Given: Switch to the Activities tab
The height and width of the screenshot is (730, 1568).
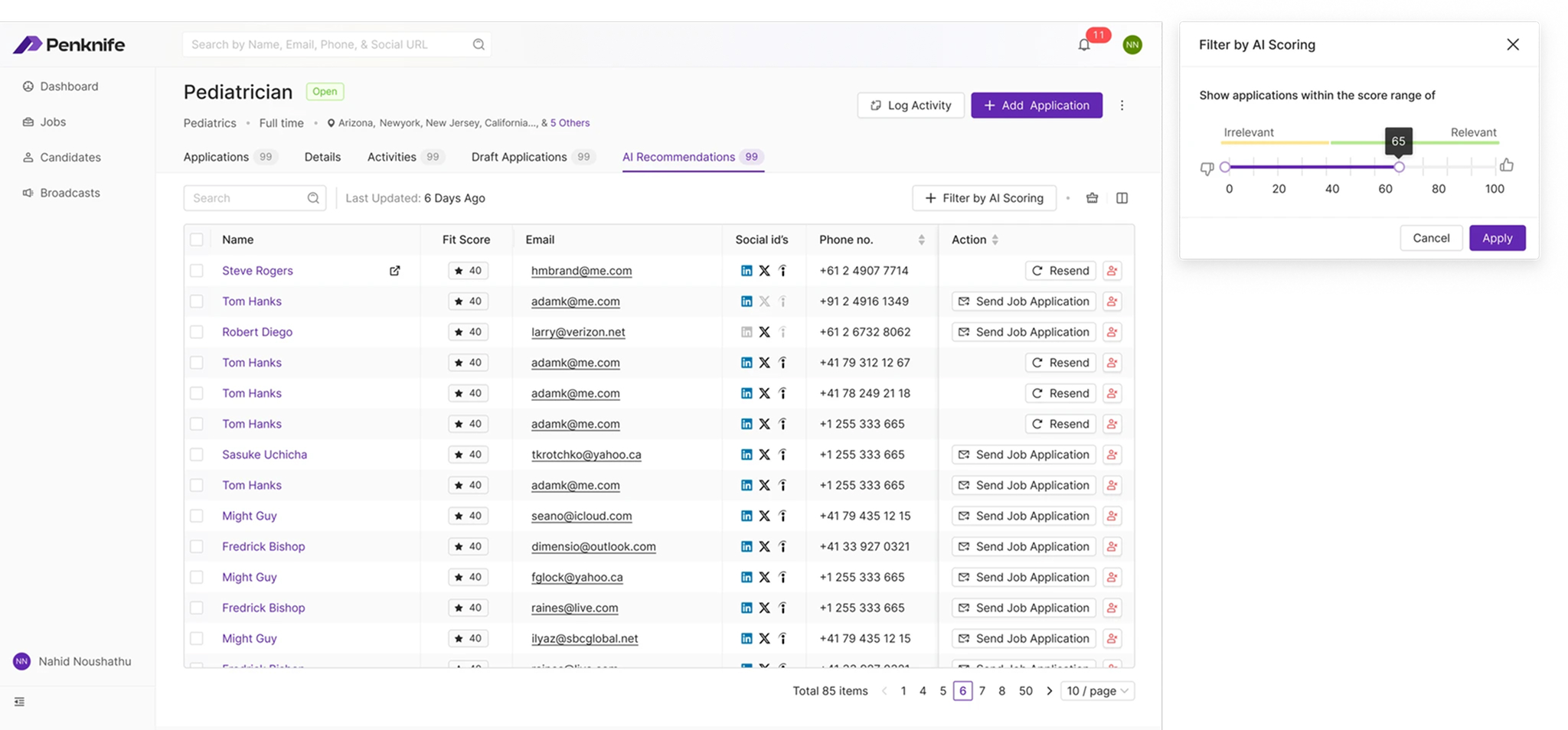Looking at the screenshot, I should point(406,157).
